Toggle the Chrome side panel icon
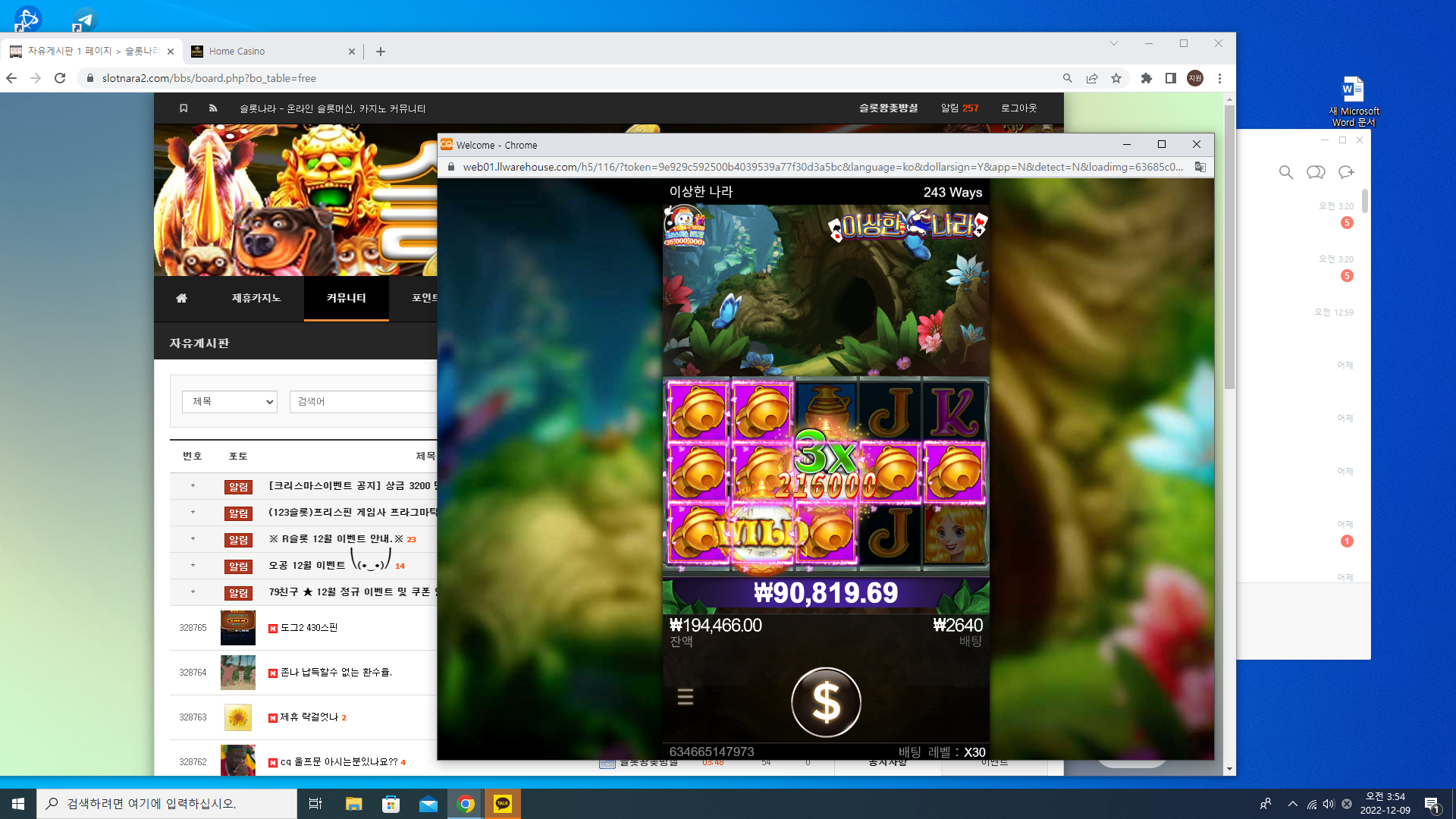This screenshot has height=819, width=1456. [1171, 78]
